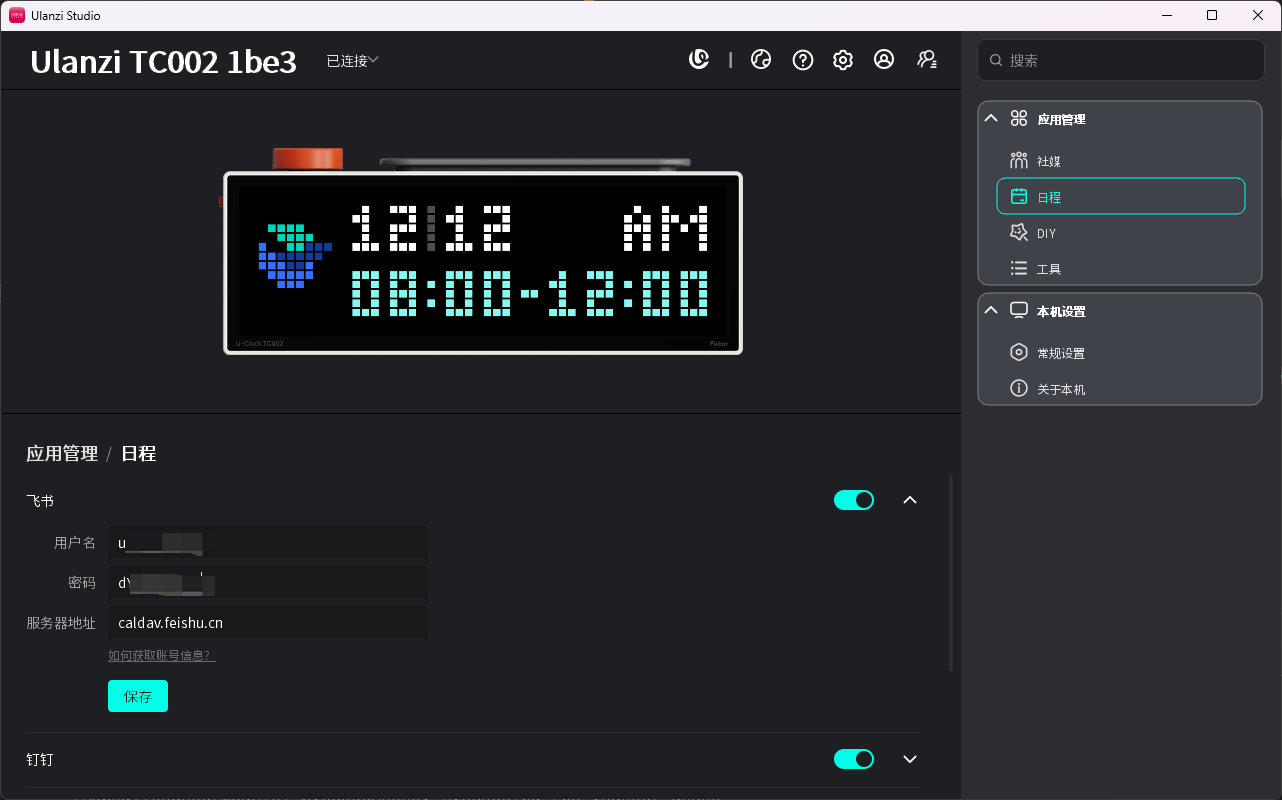This screenshot has height=800, width=1282.
Task: Collapse the 应用管理 sidebar group
Action: point(991,118)
